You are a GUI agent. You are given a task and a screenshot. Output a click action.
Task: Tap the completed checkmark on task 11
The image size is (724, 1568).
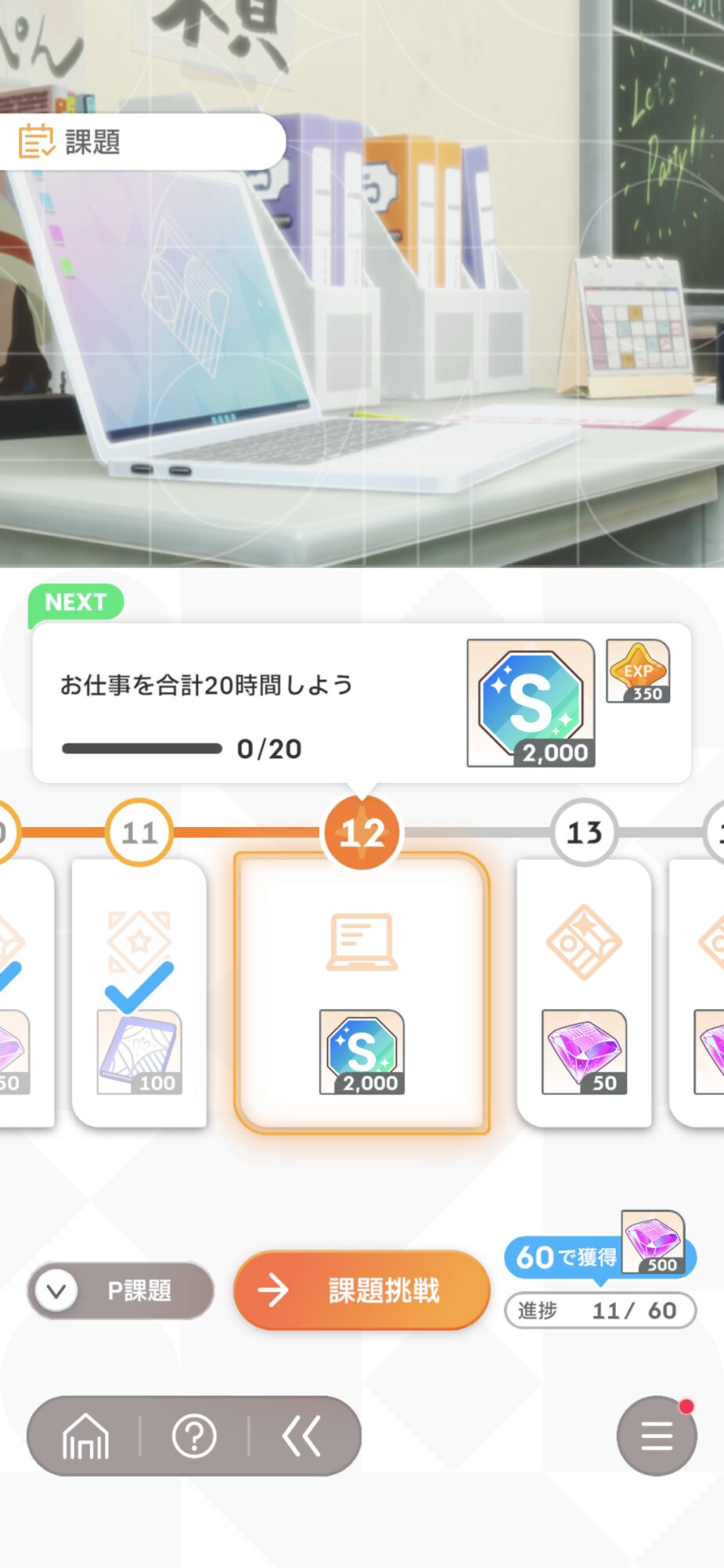click(139, 988)
